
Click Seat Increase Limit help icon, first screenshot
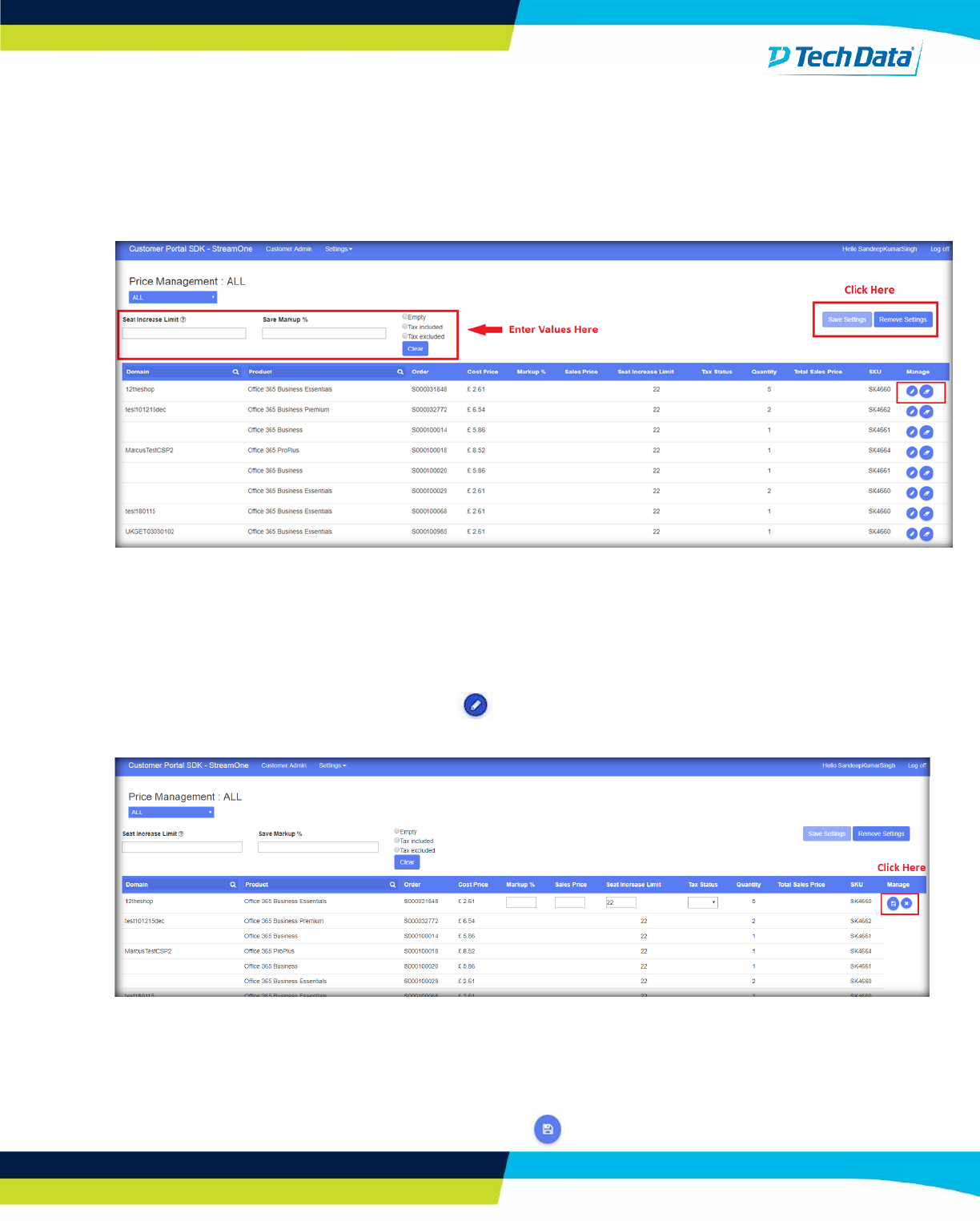183,319
